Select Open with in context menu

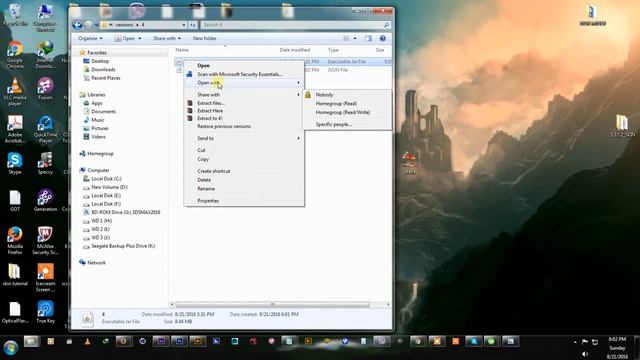pyautogui.click(x=208, y=83)
